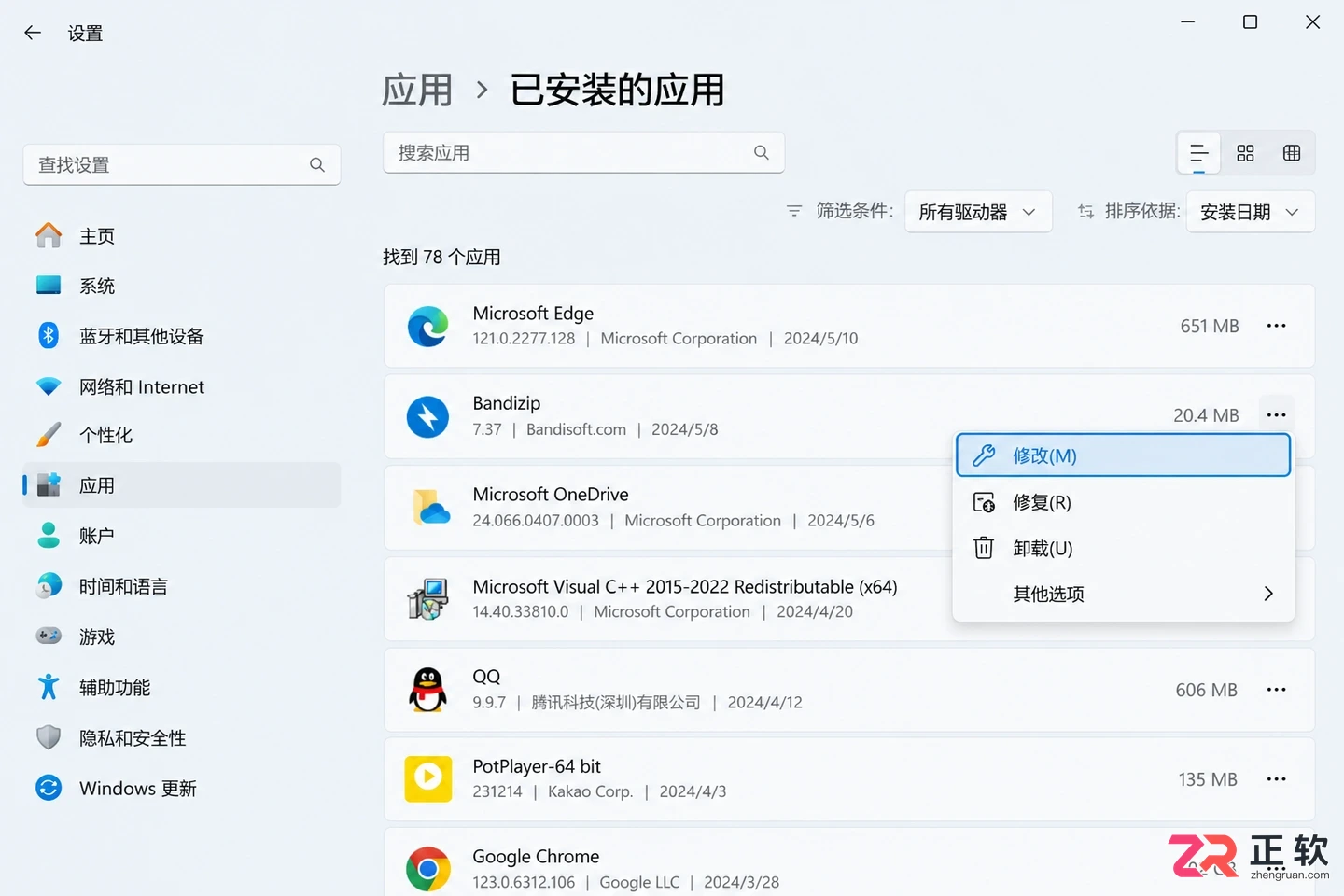This screenshot has width=1344, height=896.
Task: Open more options for QQ
Action: (1276, 690)
